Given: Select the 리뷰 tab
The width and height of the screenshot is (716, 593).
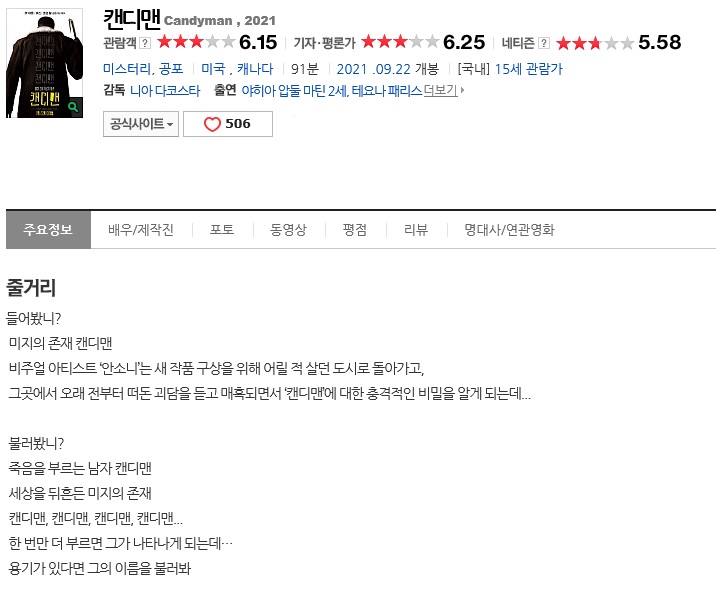Looking at the screenshot, I should pos(416,229).
